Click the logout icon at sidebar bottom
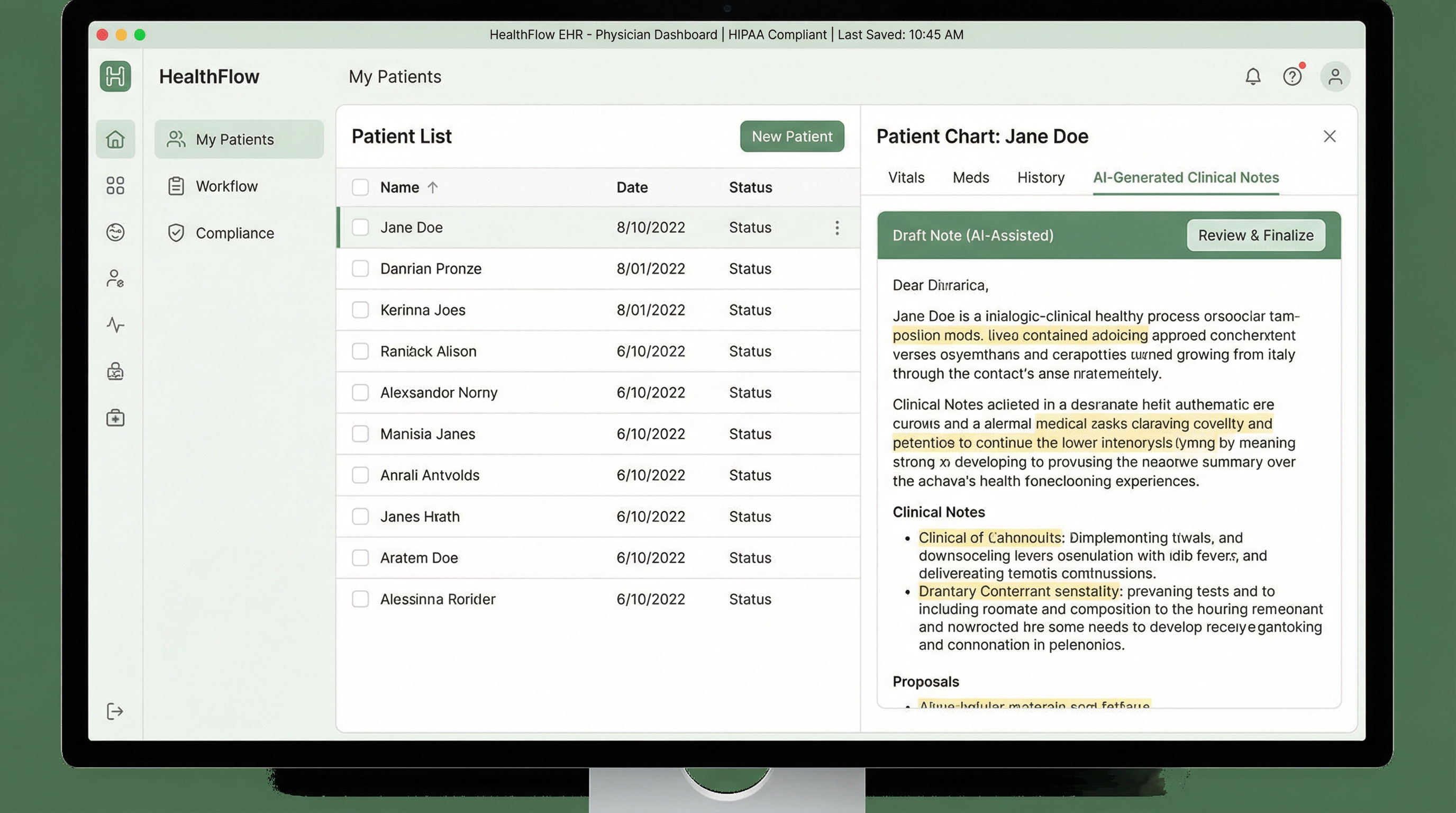Image resolution: width=1456 pixels, height=813 pixels. click(x=115, y=711)
